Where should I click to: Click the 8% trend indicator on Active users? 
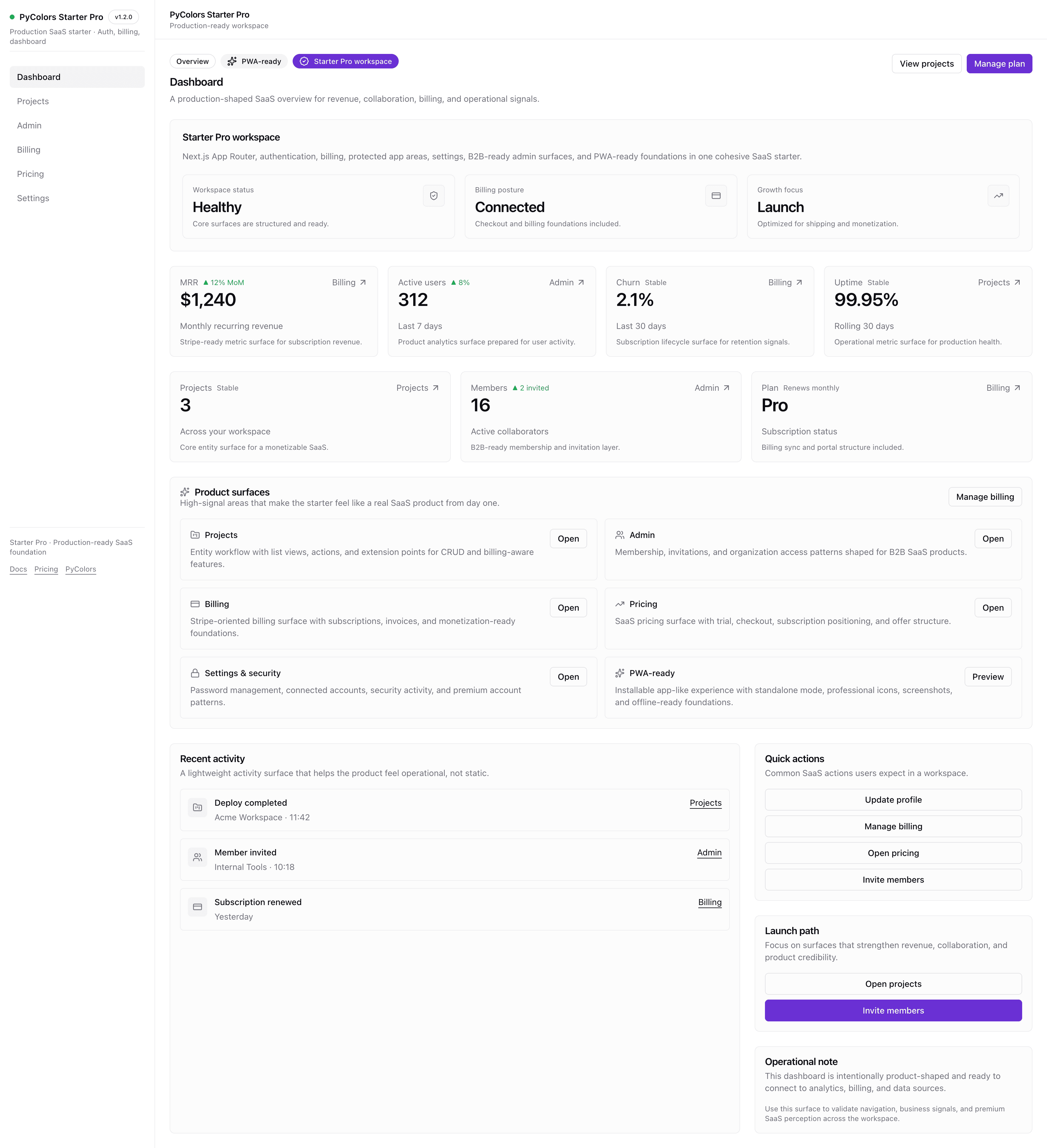coord(460,282)
